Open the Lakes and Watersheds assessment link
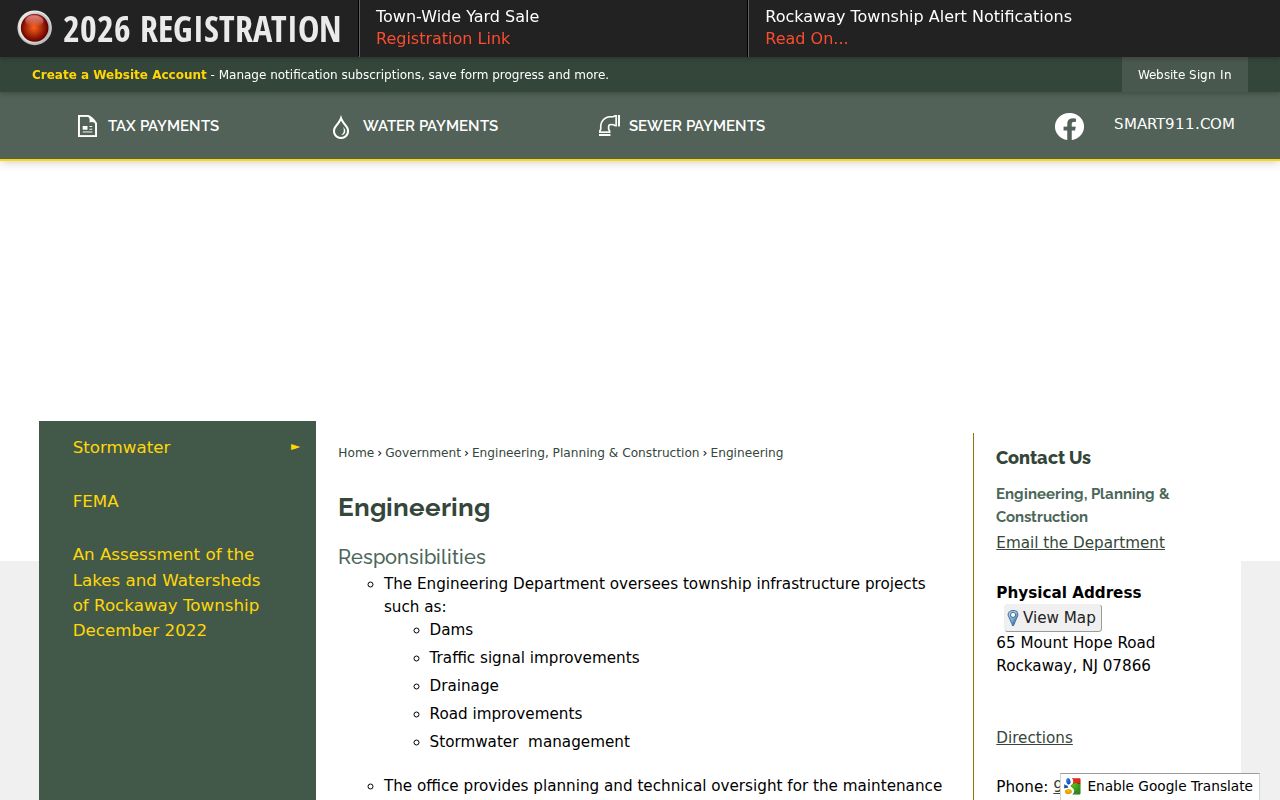1280x800 pixels. point(167,592)
